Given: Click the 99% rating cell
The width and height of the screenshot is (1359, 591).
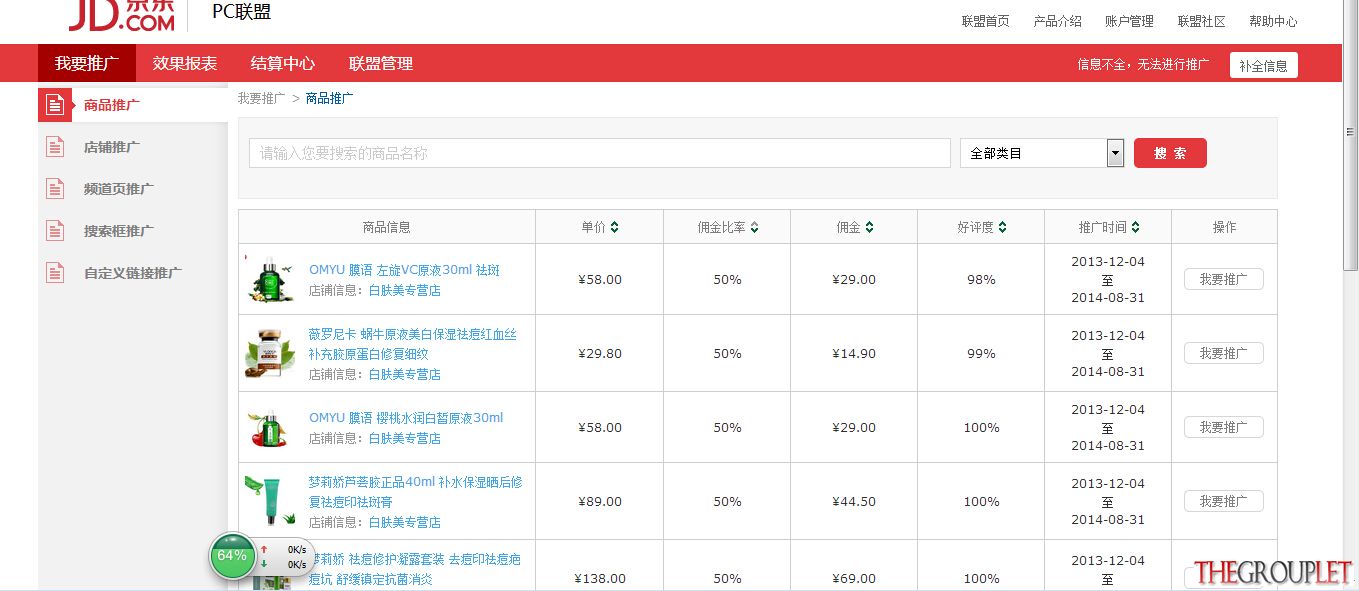Looking at the screenshot, I should (981, 353).
